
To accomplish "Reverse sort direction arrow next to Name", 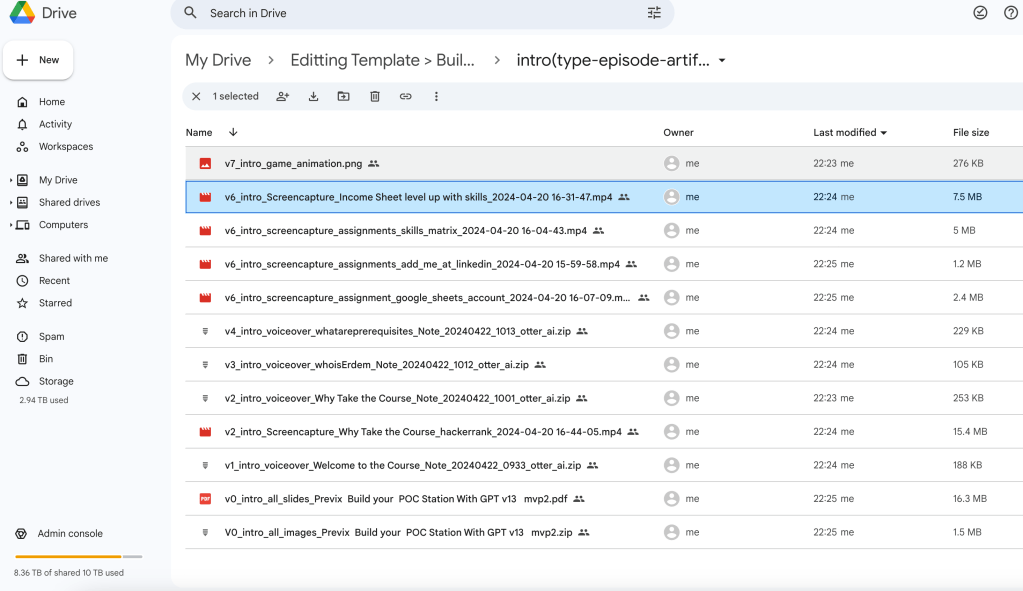I will tap(233, 132).
